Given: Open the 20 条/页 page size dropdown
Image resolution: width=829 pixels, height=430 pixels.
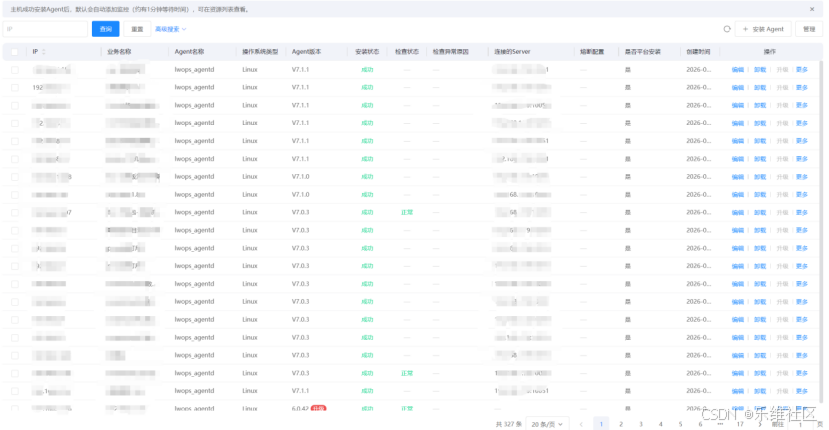Looking at the screenshot, I should (547, 424).
